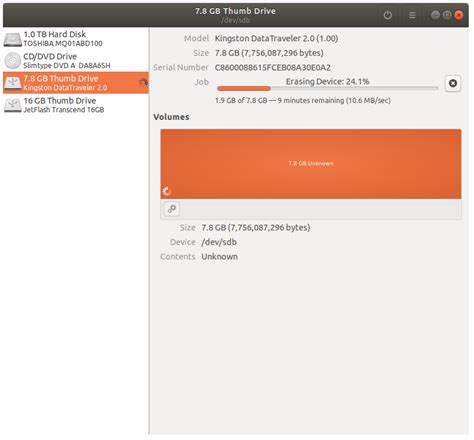474x440 pixels.
Task: Click the 'JetFlash Transcend 16GB' subtitle
Action: (x=64, y=110)
